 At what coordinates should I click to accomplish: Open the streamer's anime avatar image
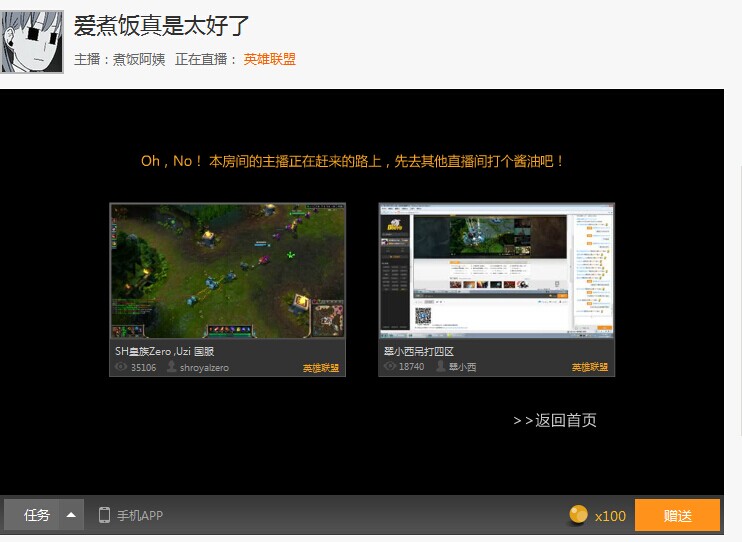click(x=32, y=42)
